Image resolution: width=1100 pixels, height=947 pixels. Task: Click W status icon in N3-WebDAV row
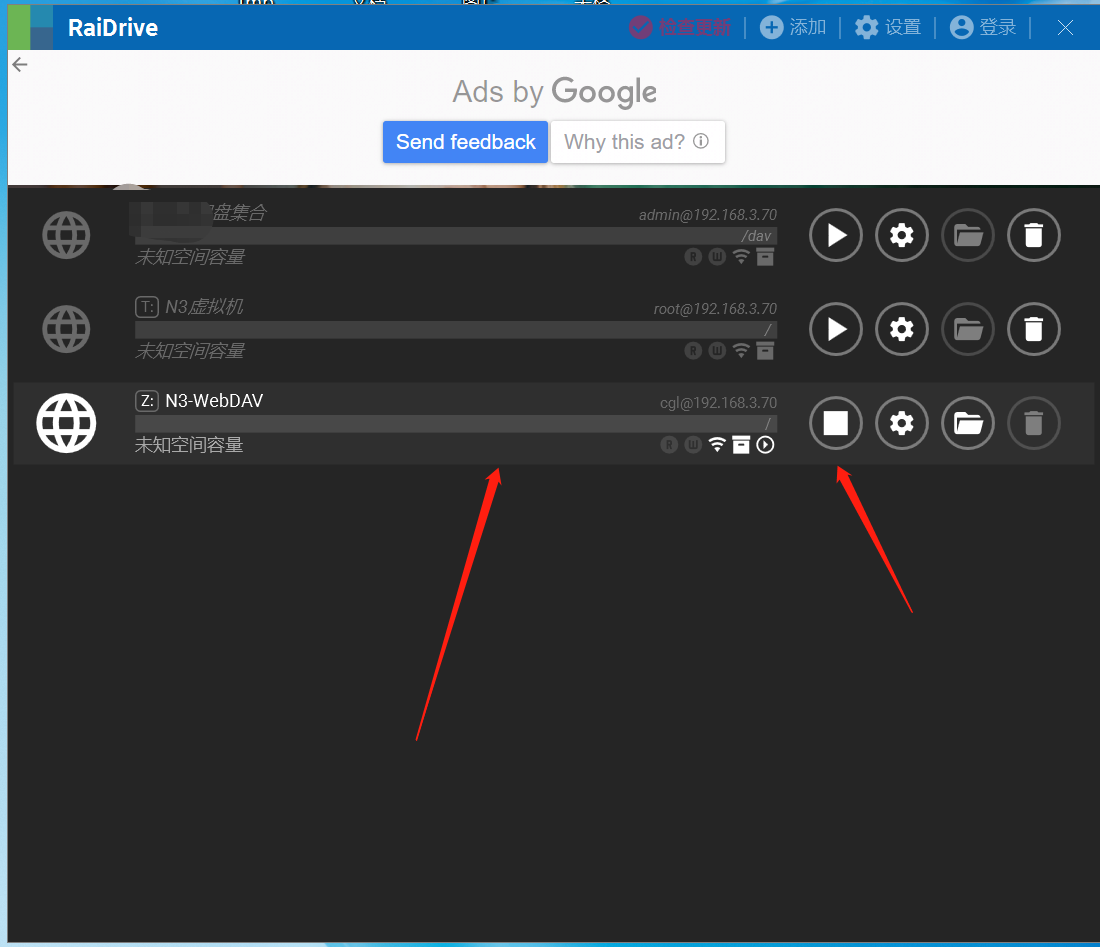(693, 445)
